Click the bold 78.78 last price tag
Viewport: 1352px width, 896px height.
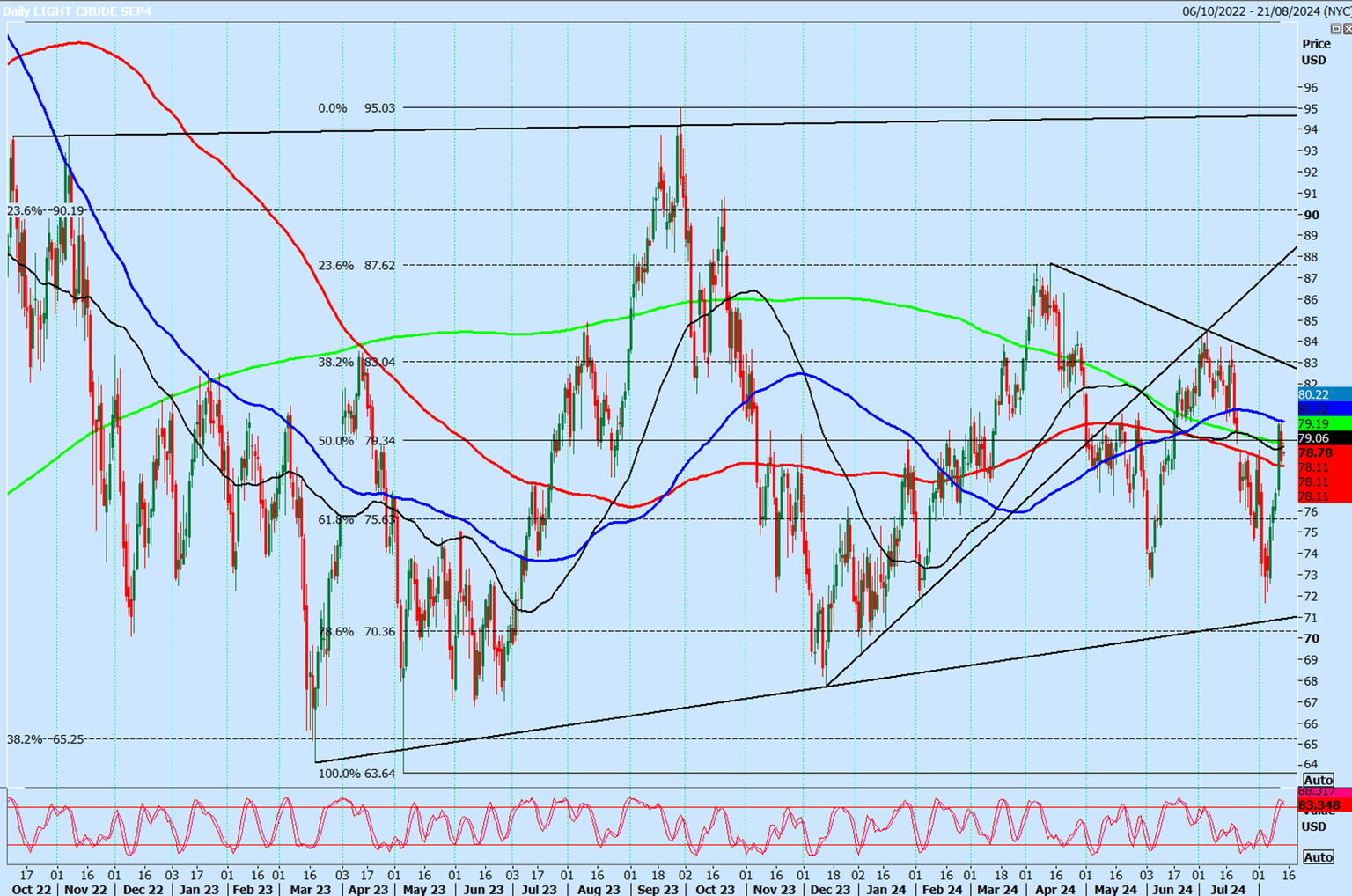[x=1325, y=452]
